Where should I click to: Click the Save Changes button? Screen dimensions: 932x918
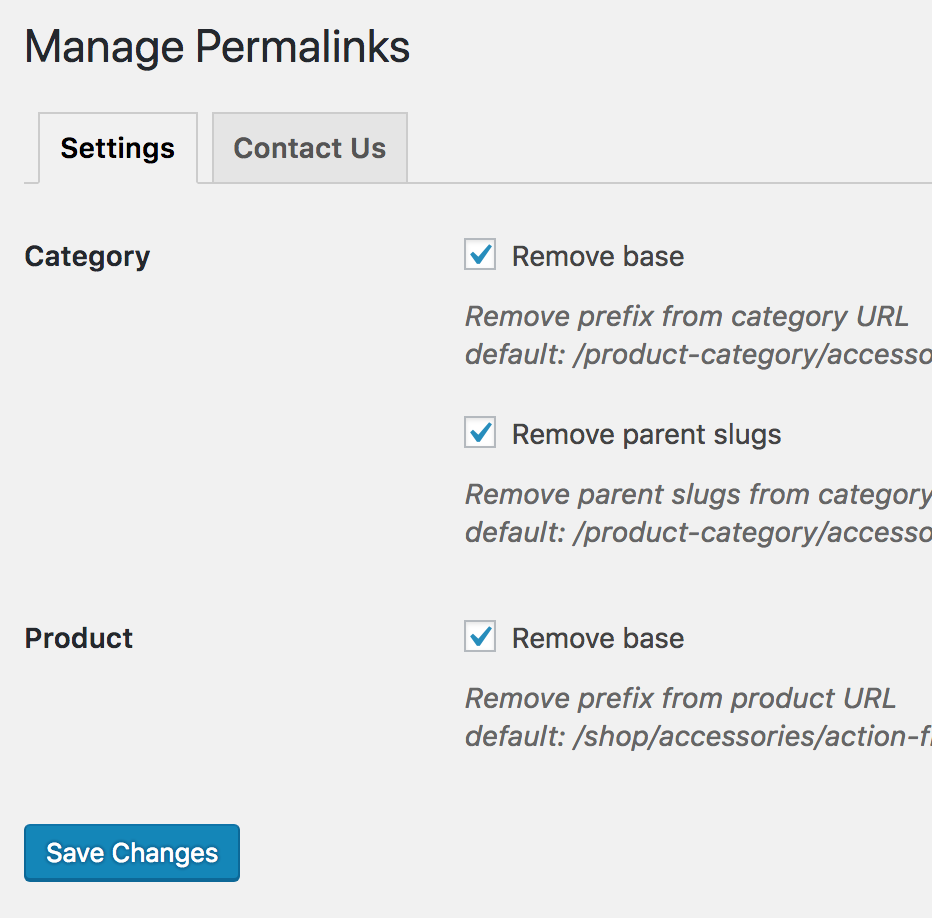coord(132,853)
